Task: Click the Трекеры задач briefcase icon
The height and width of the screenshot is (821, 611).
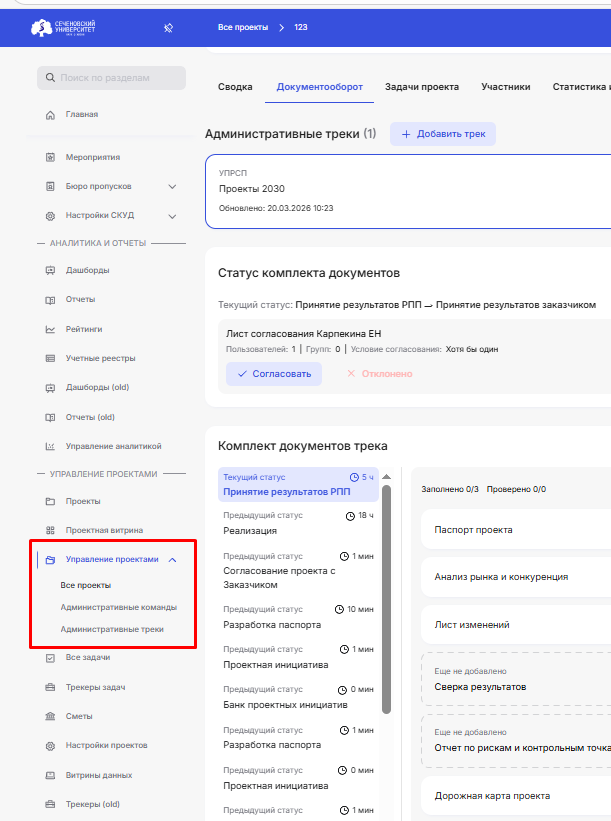Action: tap(50, 687)
